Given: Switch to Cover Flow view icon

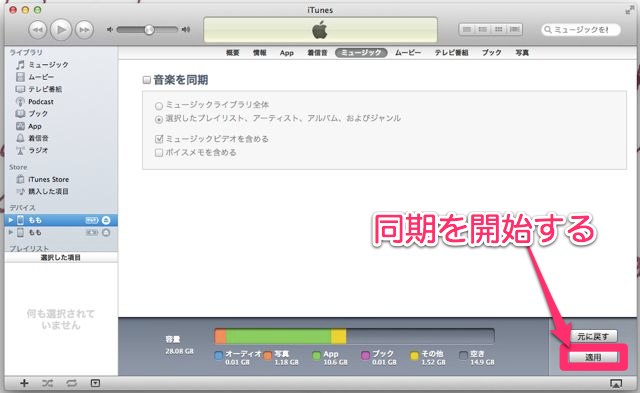Looking at the screenshot, I should click(514, 29).
